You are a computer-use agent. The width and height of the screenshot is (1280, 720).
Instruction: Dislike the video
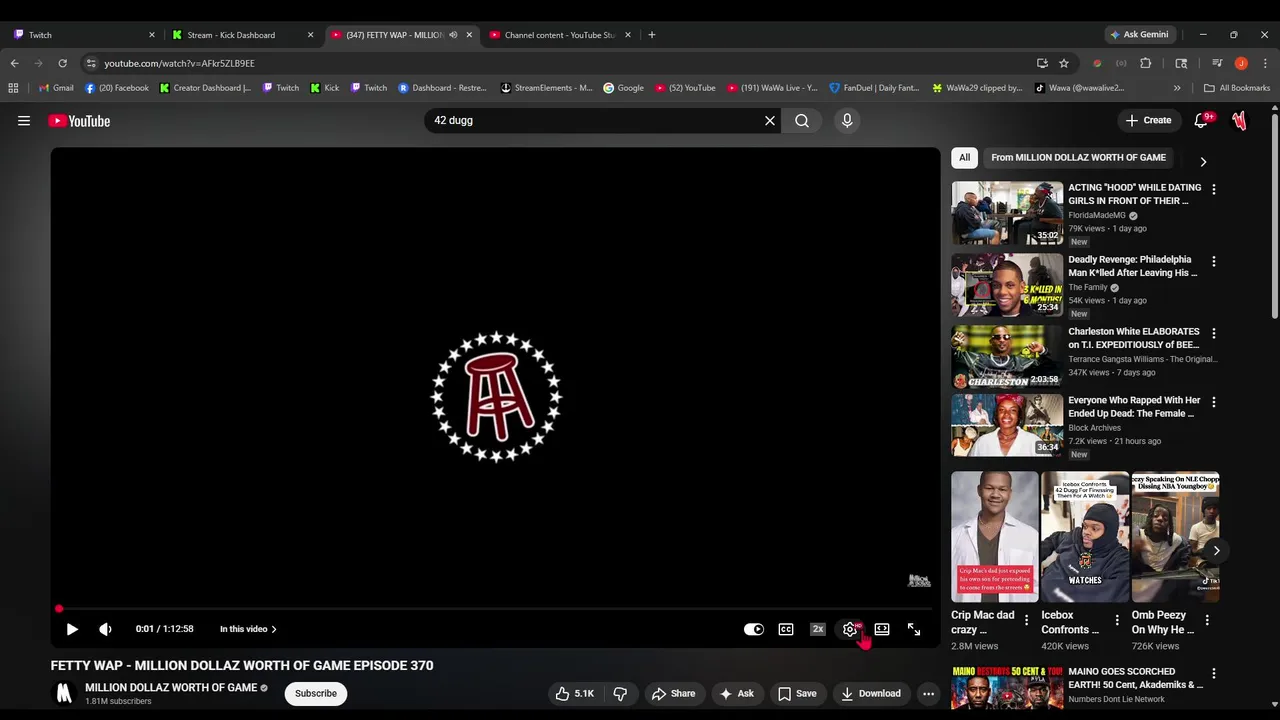pyautogui.click(x=620, y=693)
